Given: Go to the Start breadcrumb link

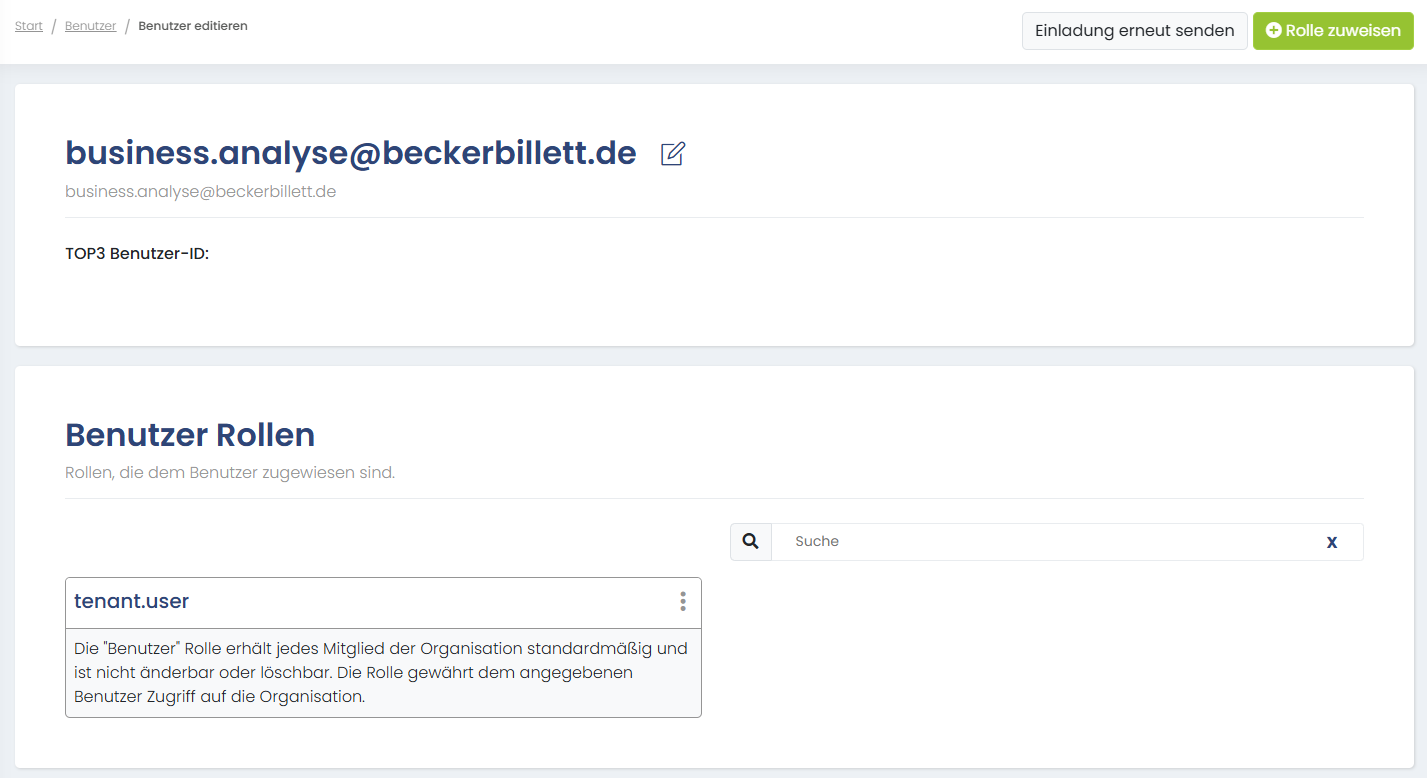Looking at the screenshot, I should click(x=29, y=26).
